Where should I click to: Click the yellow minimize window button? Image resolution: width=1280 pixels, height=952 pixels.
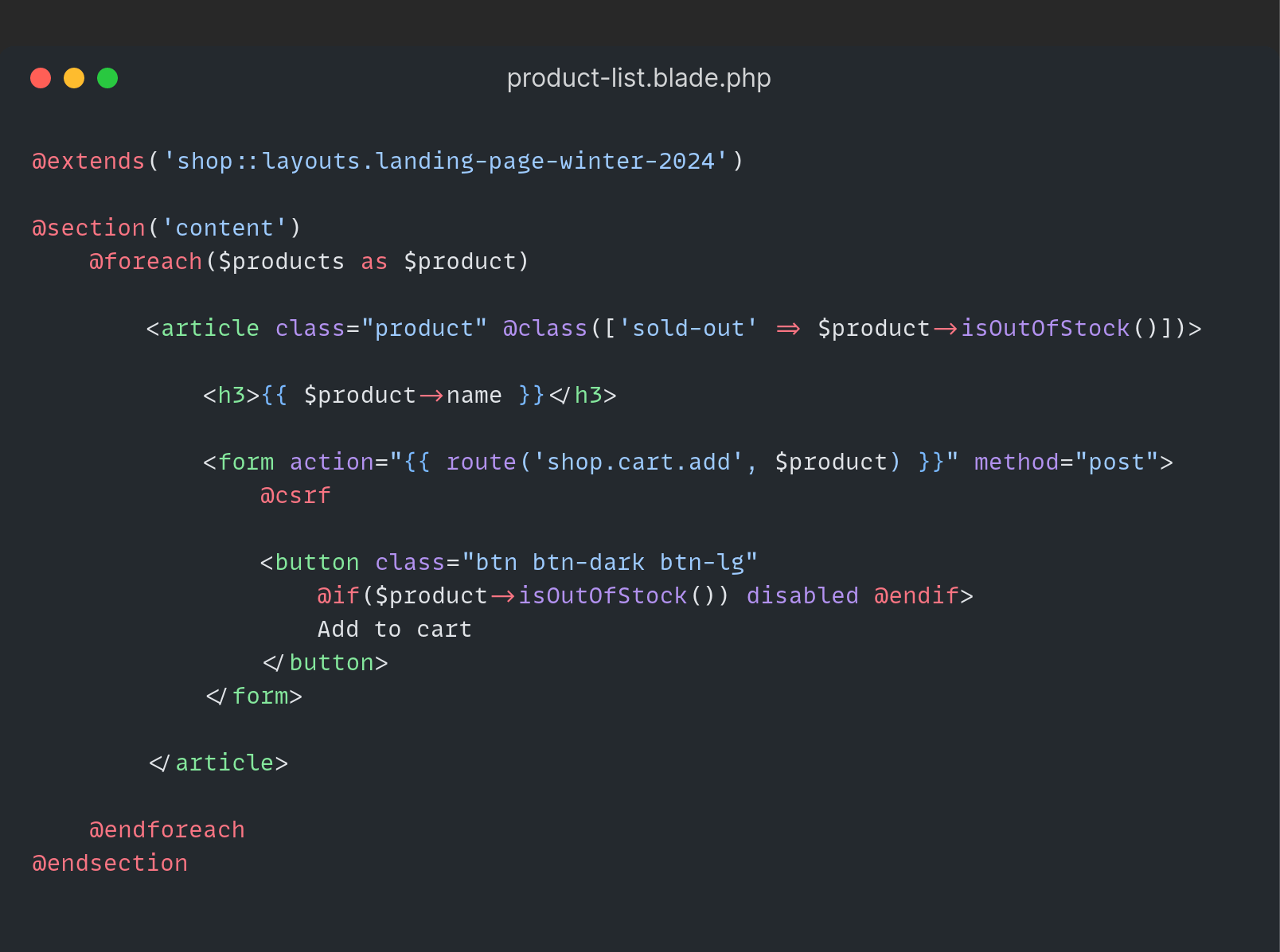[74, 78]
